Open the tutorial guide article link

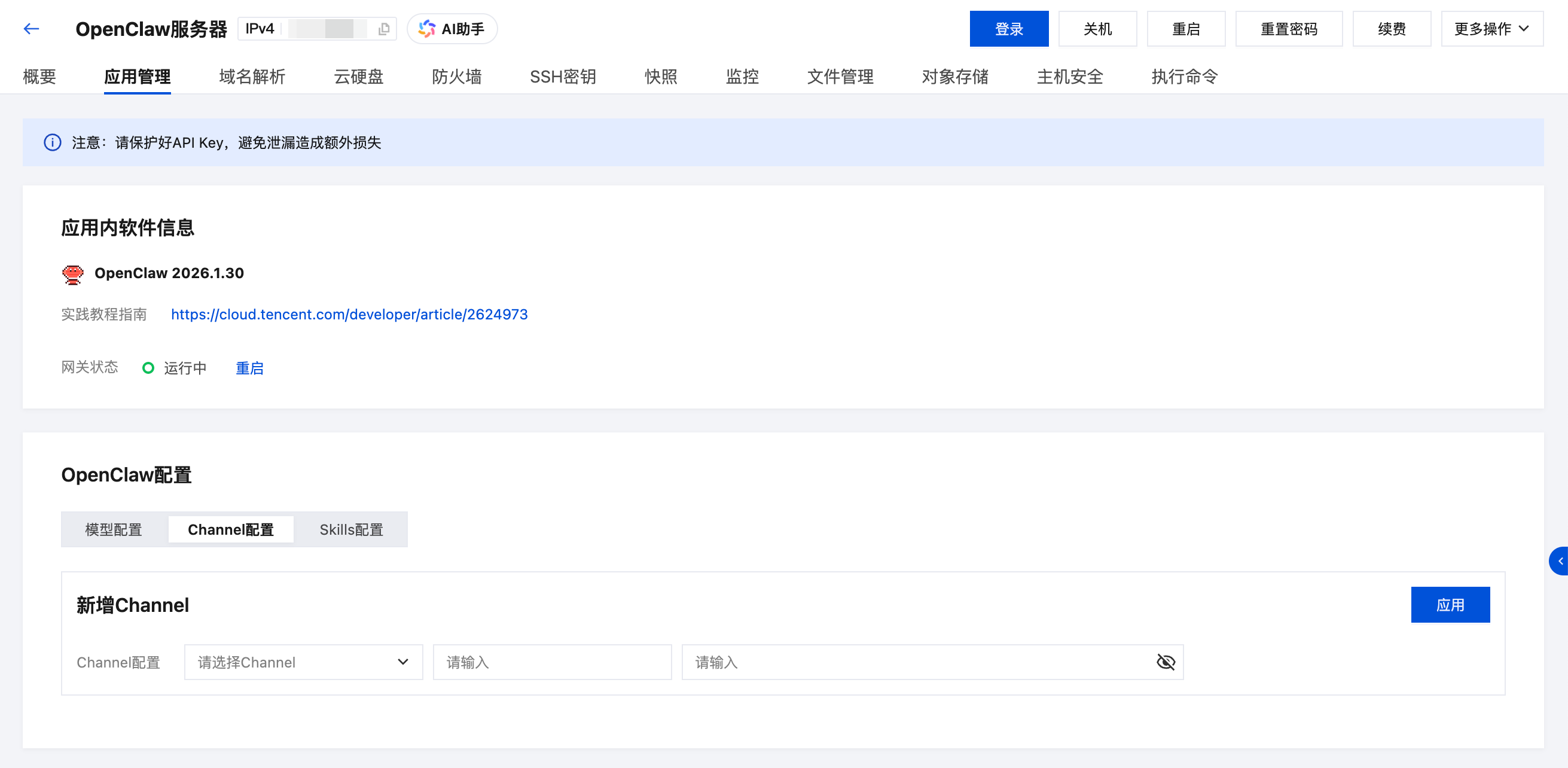(349, 314)
